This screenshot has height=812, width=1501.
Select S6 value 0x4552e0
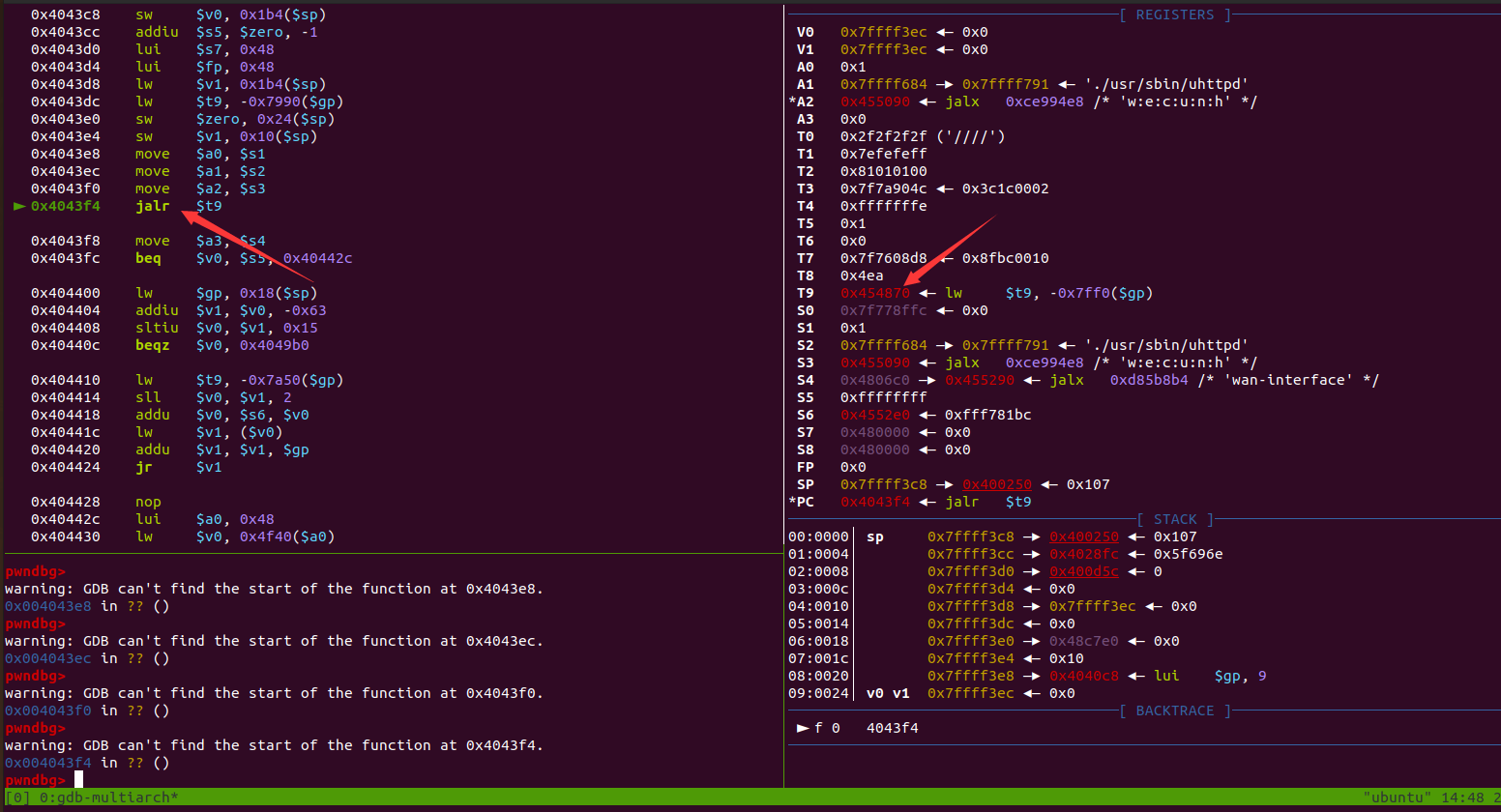pyautogui.click(x=875, y=415)
